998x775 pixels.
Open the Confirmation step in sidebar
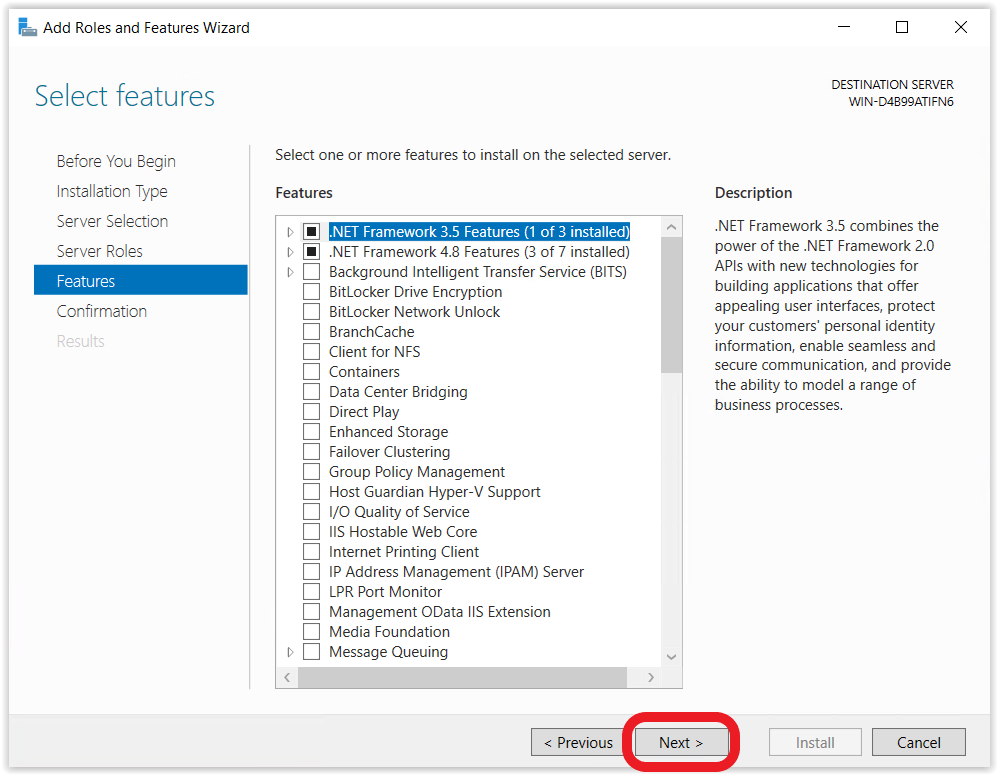[102, 311]
